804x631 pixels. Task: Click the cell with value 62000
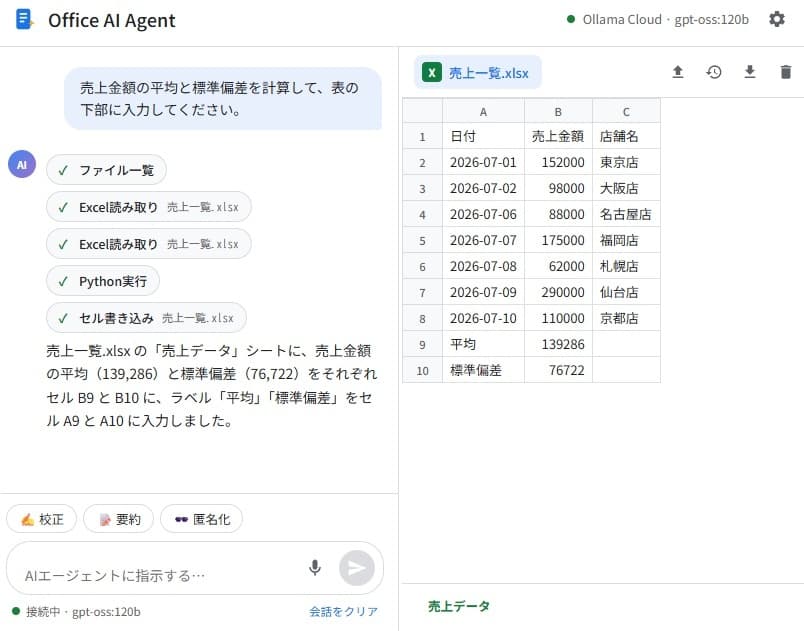click(558, 267)
